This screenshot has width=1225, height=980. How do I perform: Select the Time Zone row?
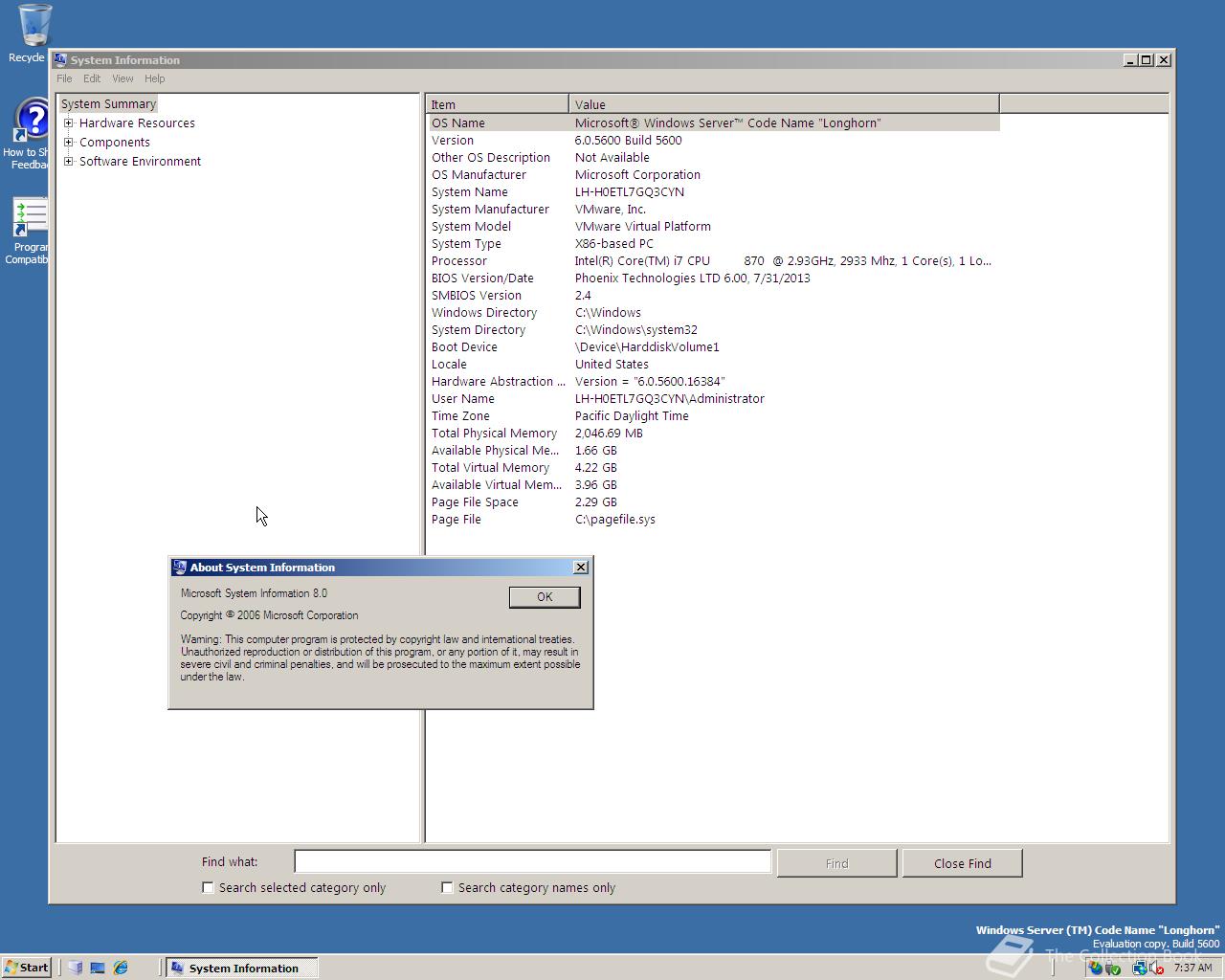(x=713, y=415)
